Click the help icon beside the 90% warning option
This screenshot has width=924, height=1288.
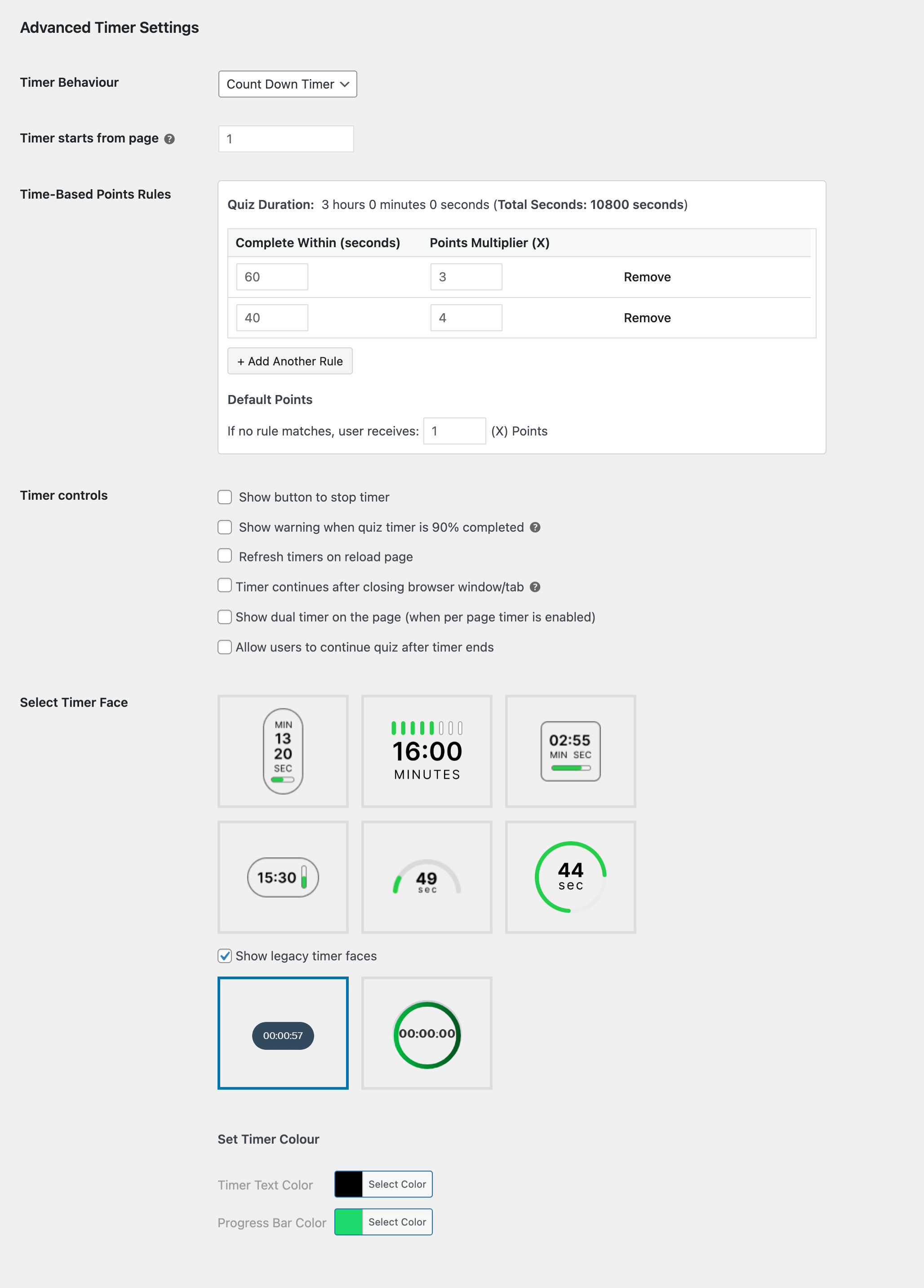[534, 528]
